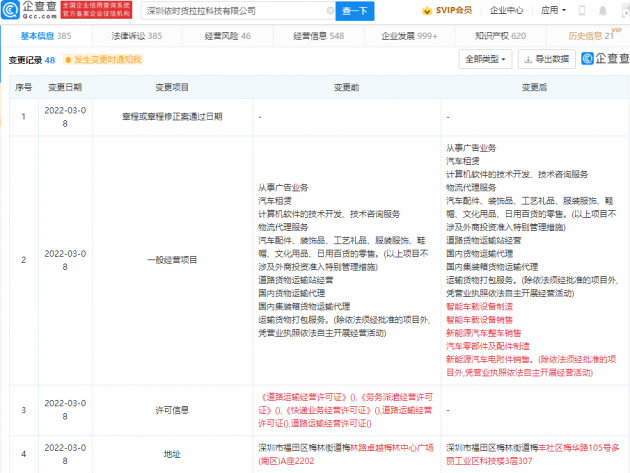Click 变更项目 column header
The width and height of the screenshot is (630, 473).
click(172, 87)
